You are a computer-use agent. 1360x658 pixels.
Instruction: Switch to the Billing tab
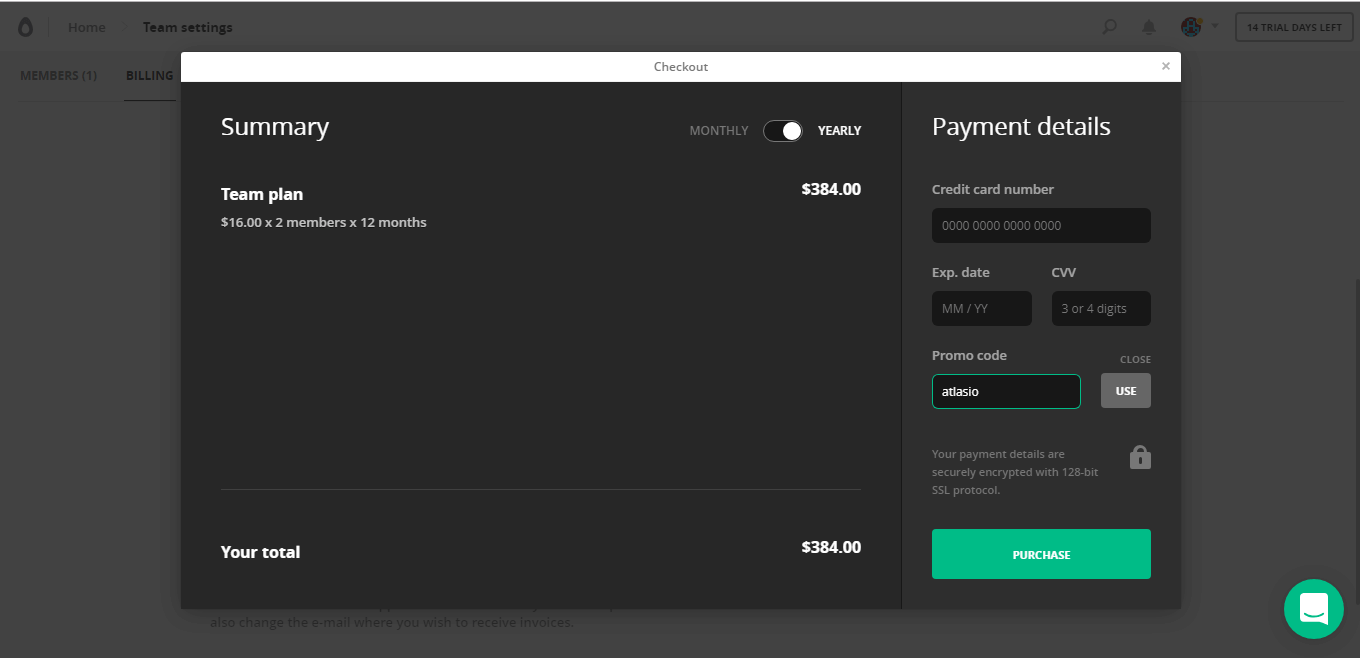click(x=150, y=76)
